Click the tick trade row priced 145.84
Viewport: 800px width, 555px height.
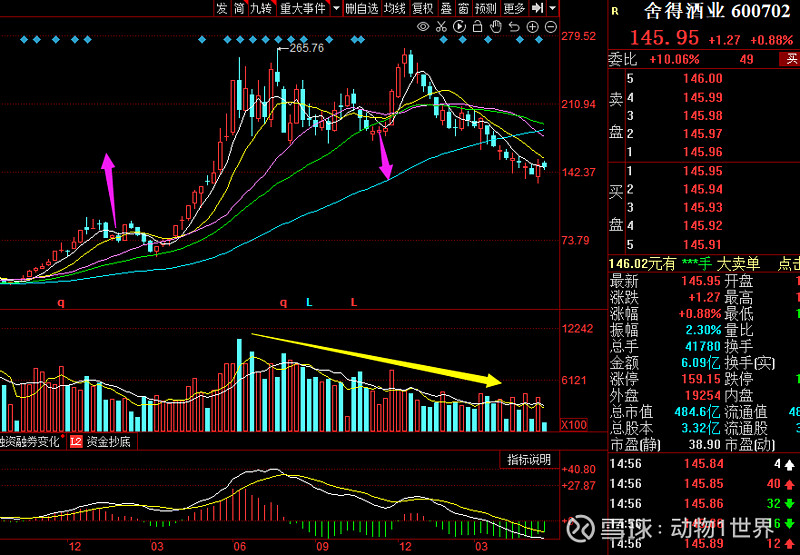coord(705,464)
